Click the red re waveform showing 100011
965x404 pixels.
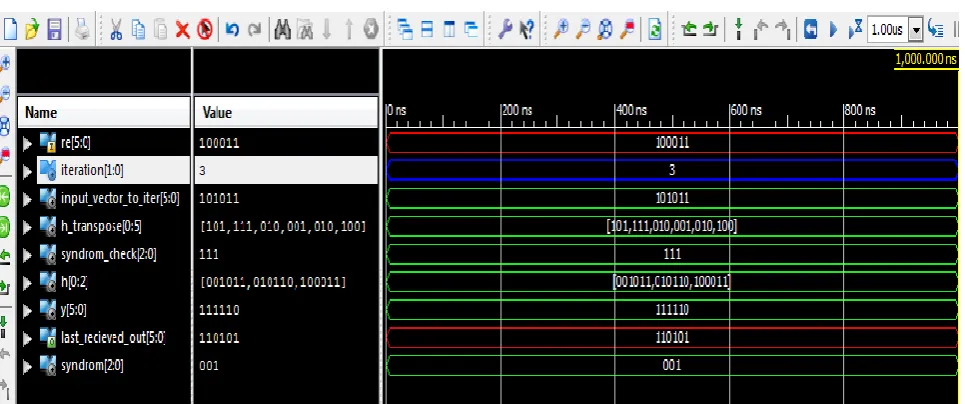[672, 142]
